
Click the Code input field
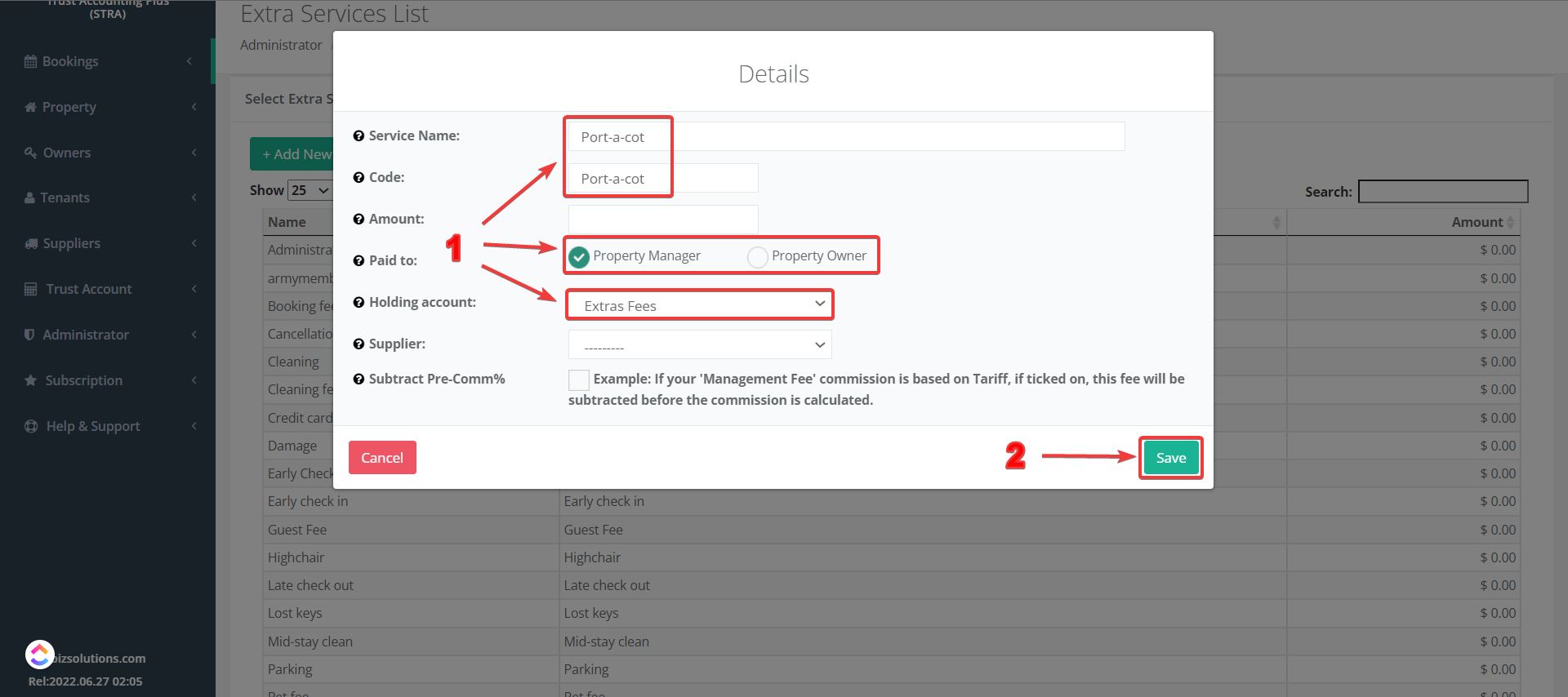point(663,178)
